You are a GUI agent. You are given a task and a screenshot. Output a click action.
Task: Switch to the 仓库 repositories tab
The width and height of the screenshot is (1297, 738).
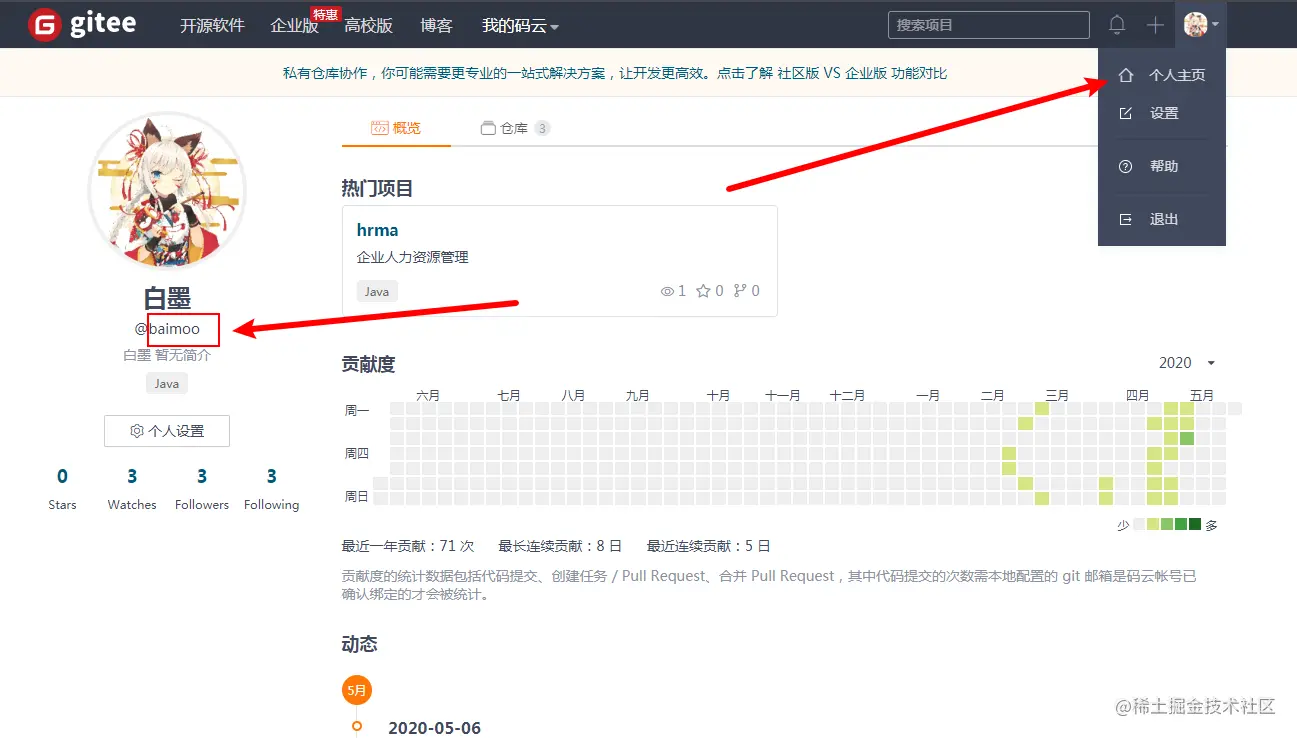[x=513, y=128]
